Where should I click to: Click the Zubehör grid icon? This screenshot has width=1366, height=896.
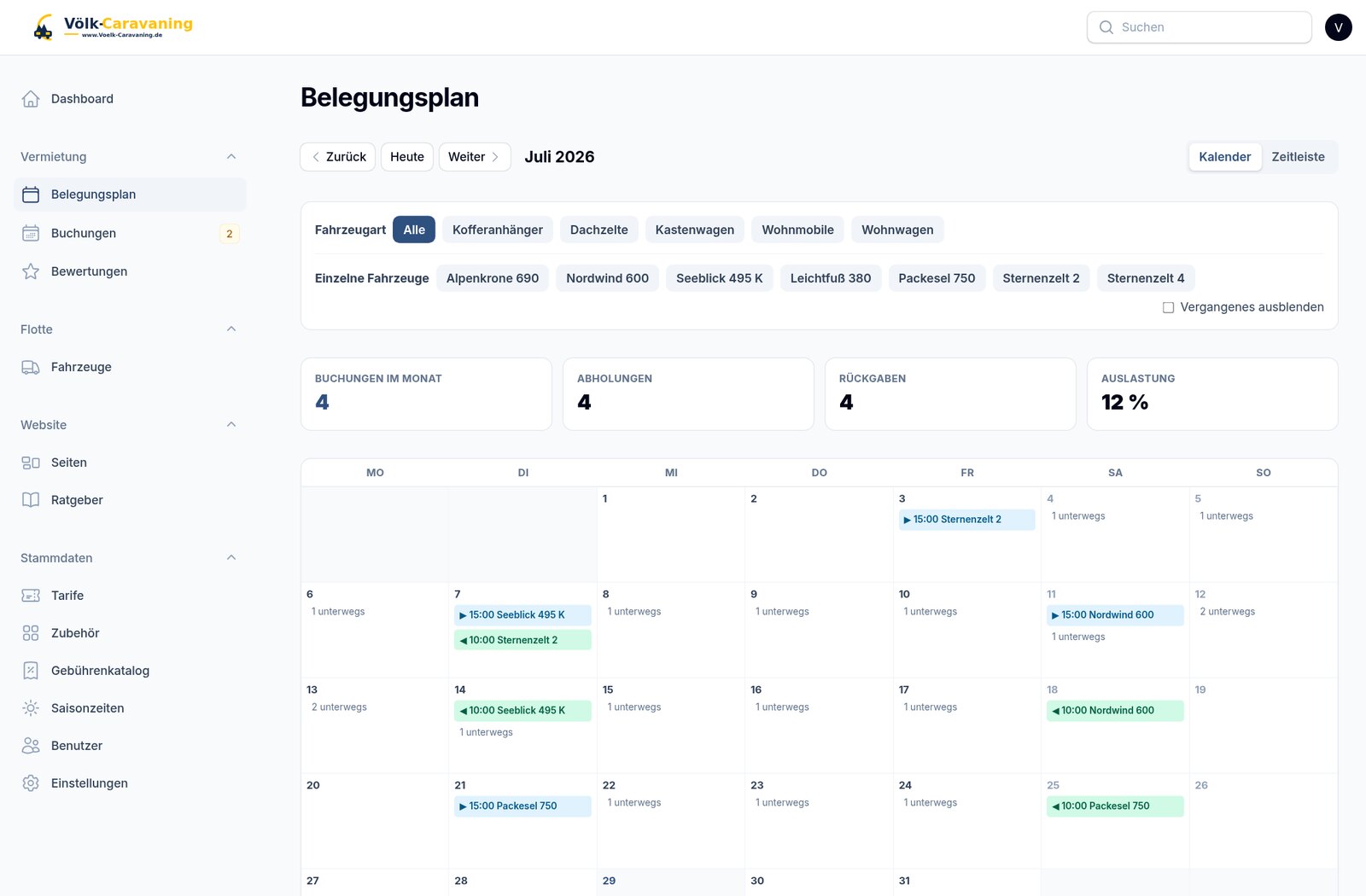coord(31,633)
